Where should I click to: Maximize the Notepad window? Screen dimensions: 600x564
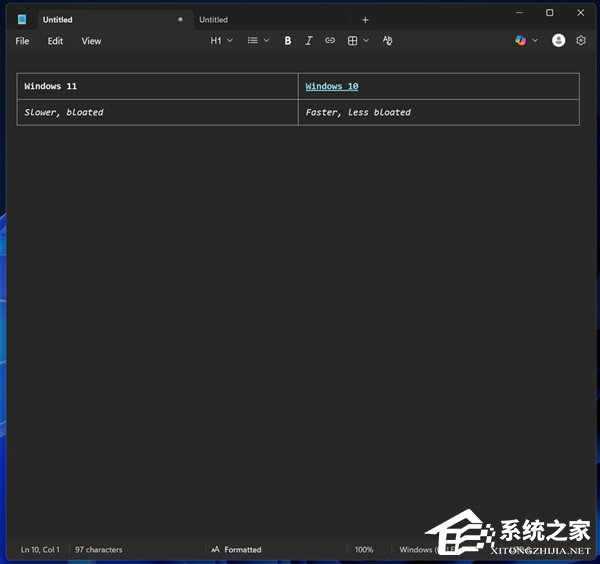click(549, 13)
